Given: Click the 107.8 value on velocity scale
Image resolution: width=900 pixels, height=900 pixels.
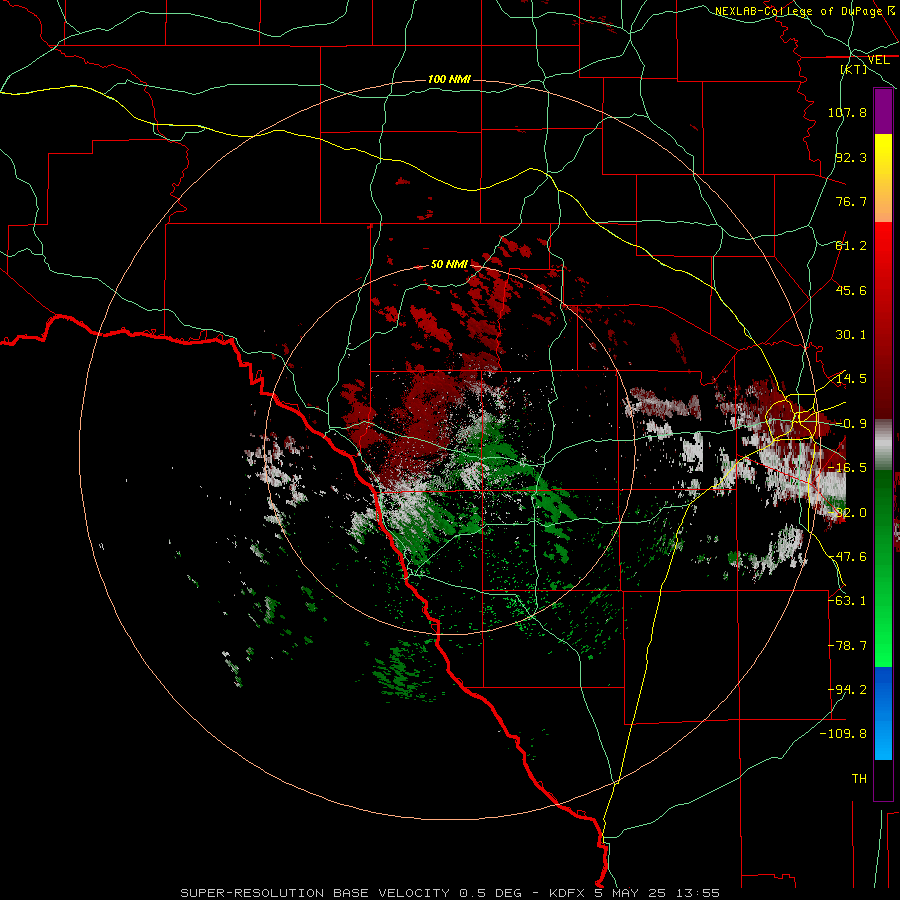Looking at the screenshot, I should coord(847,112).
